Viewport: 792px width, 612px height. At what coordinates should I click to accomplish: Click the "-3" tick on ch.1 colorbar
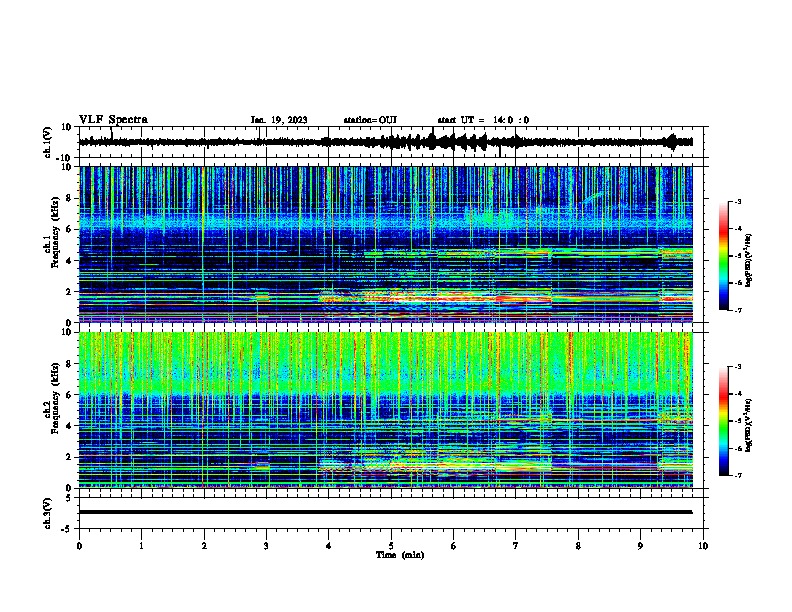[x=738, y=201]
